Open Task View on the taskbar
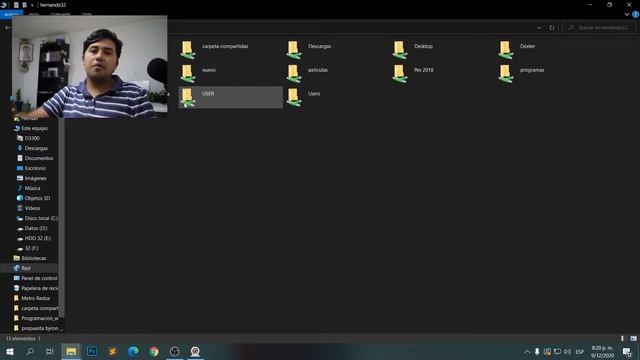 (x=50, y=351)
